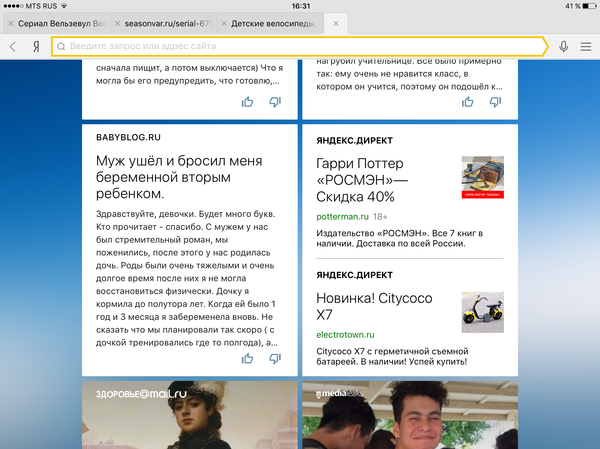Open 'Муж ушёл и бросил меня' article
The width and height of the screenshot is (600, 449).
point(180,176)
